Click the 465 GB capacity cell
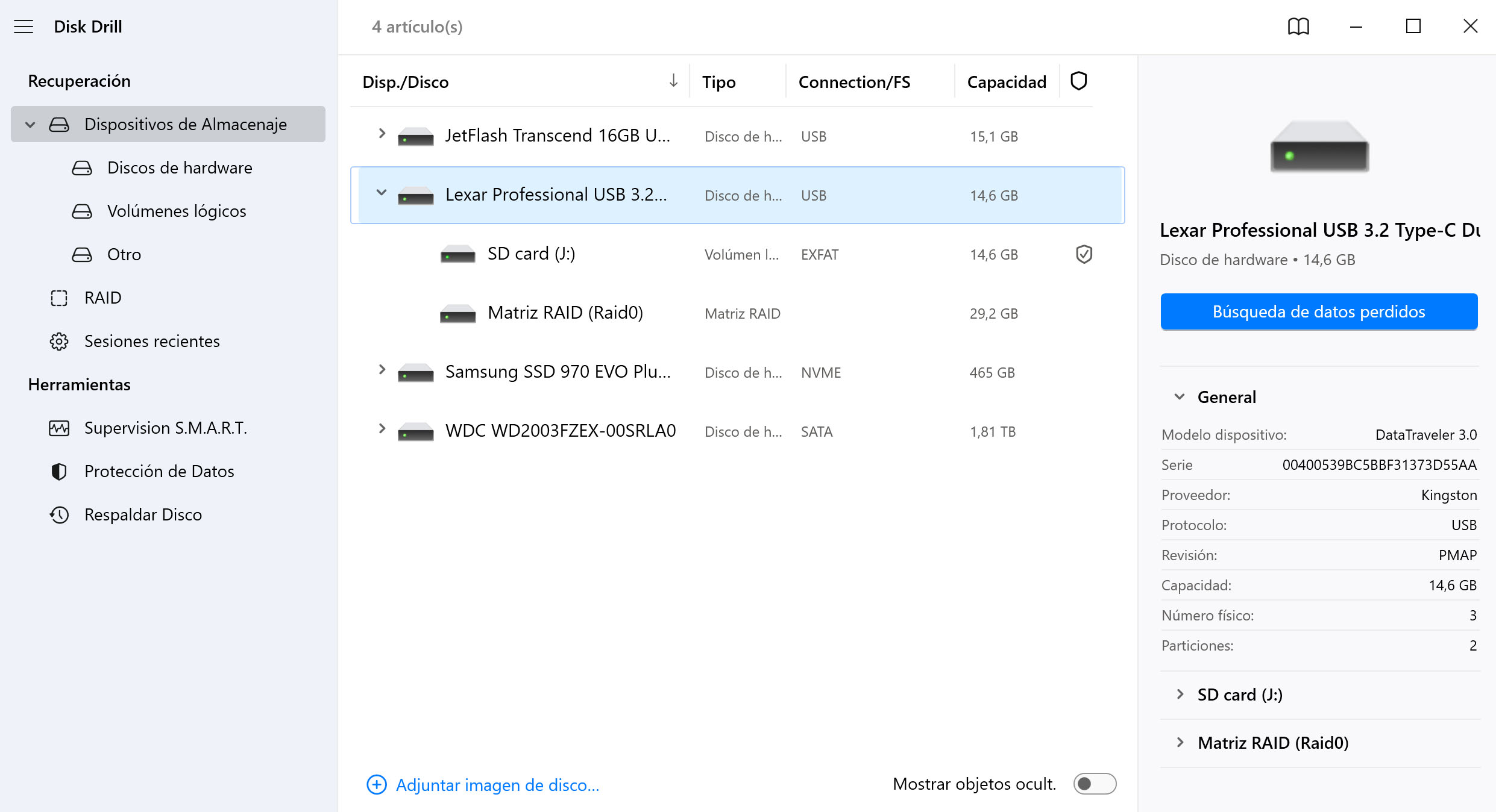The image size is (1496, 812). tap(992, 372)
